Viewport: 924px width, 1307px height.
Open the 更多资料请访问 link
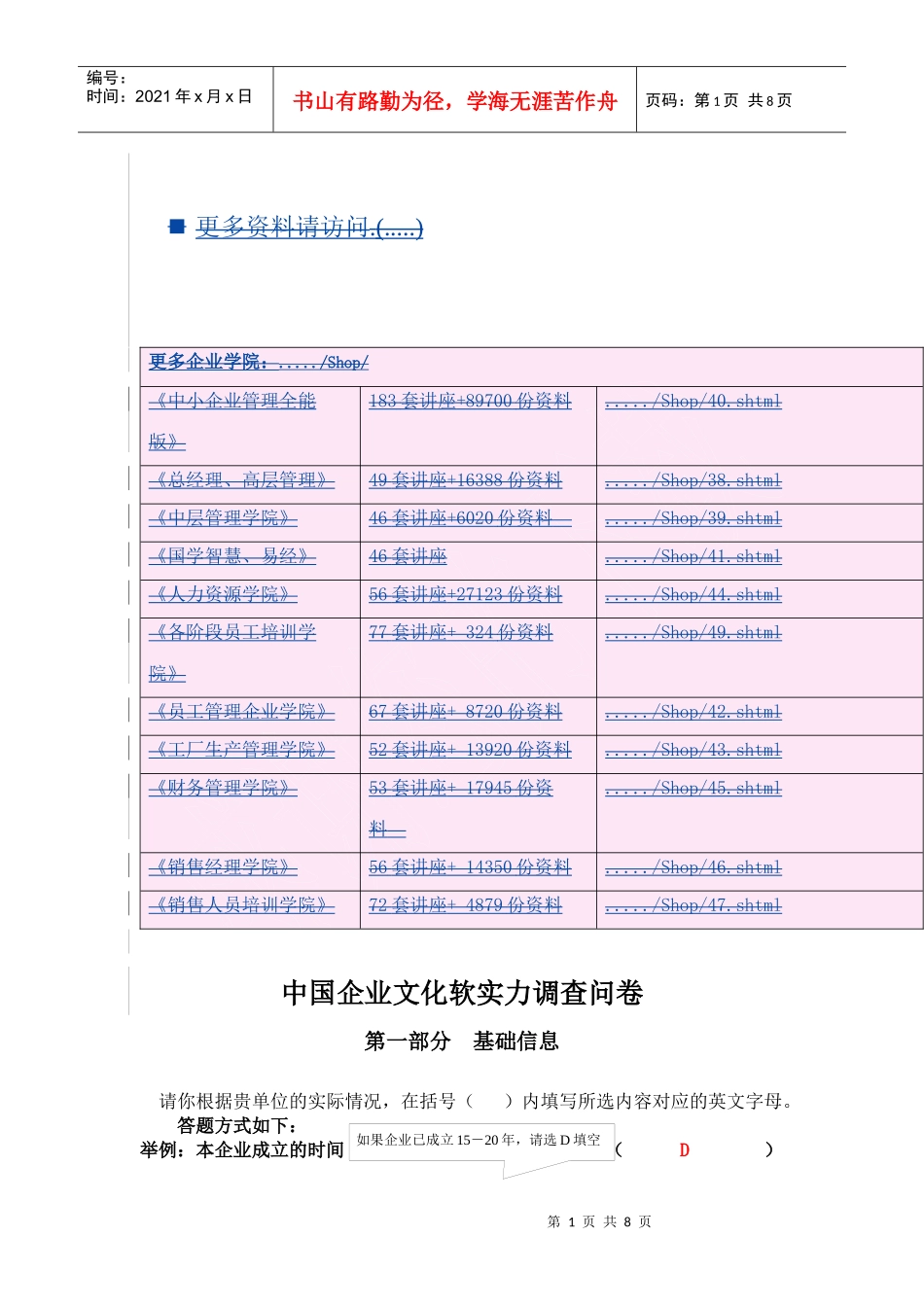pyautogui.click(x=309, y=228)
